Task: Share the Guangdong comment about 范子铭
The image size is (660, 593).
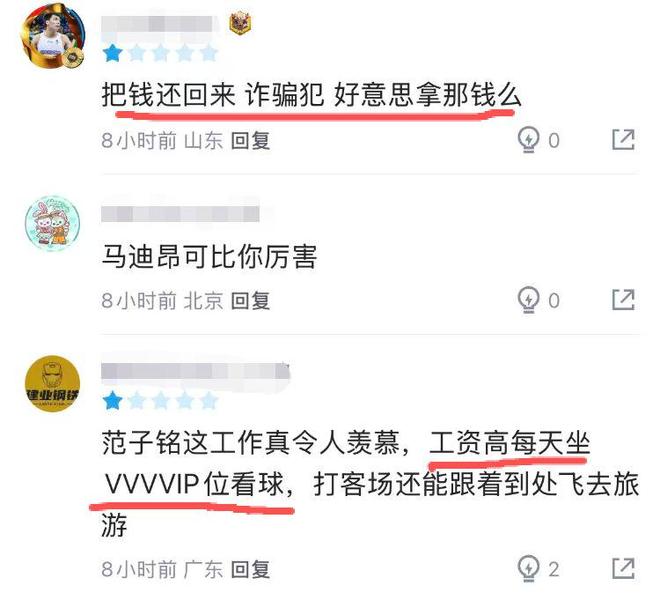Action: [623, 569]
